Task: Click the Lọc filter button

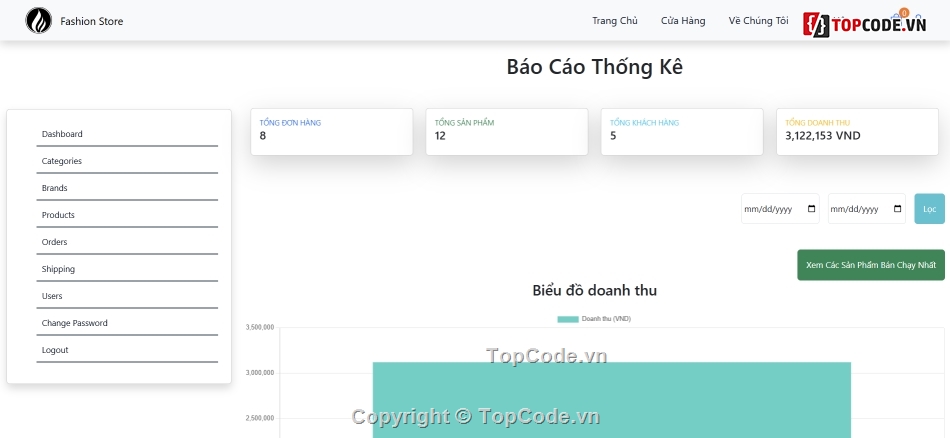Action: 929,209
